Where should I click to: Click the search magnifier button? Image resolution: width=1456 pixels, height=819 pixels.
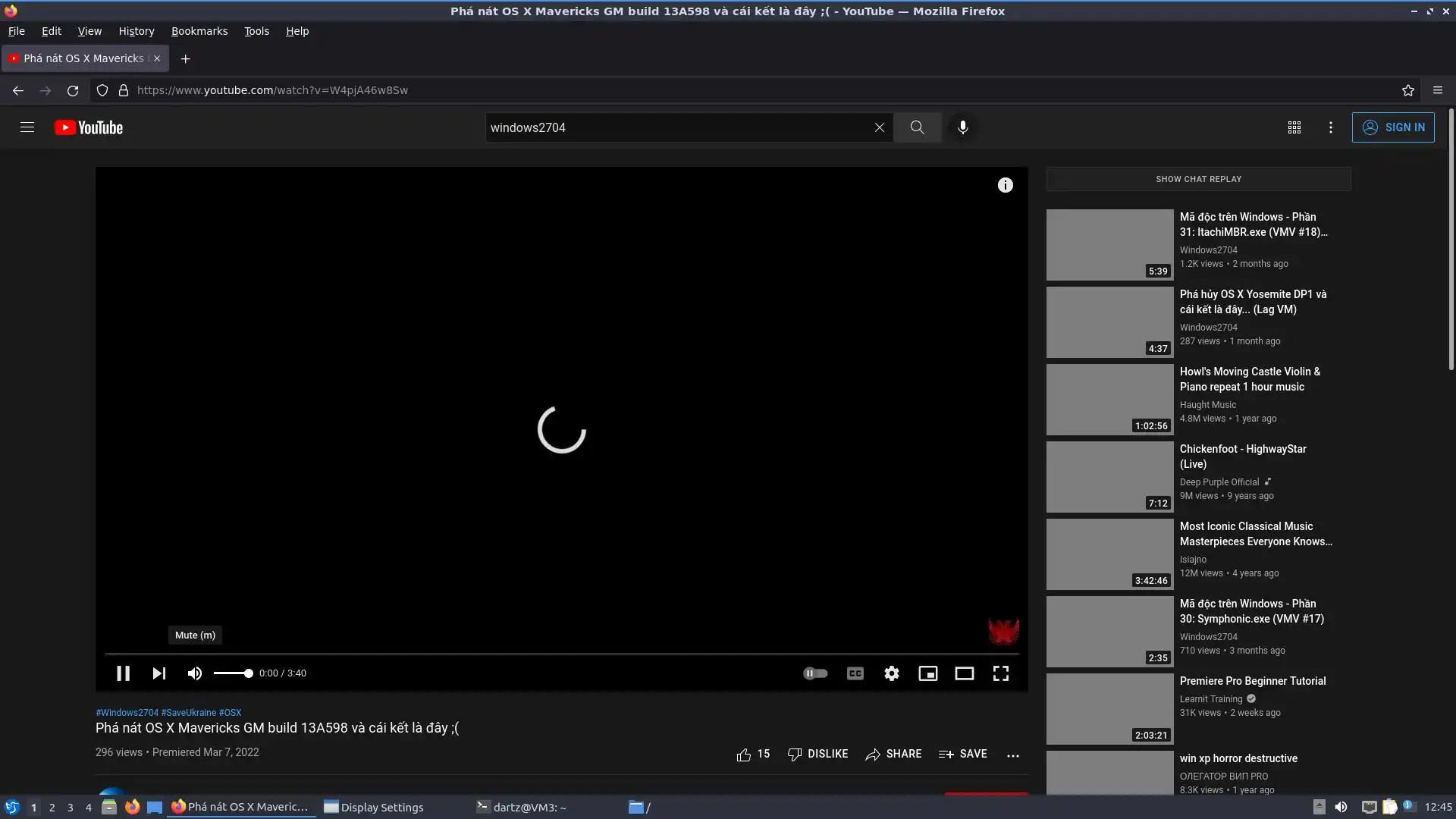(x=918, y=127)
